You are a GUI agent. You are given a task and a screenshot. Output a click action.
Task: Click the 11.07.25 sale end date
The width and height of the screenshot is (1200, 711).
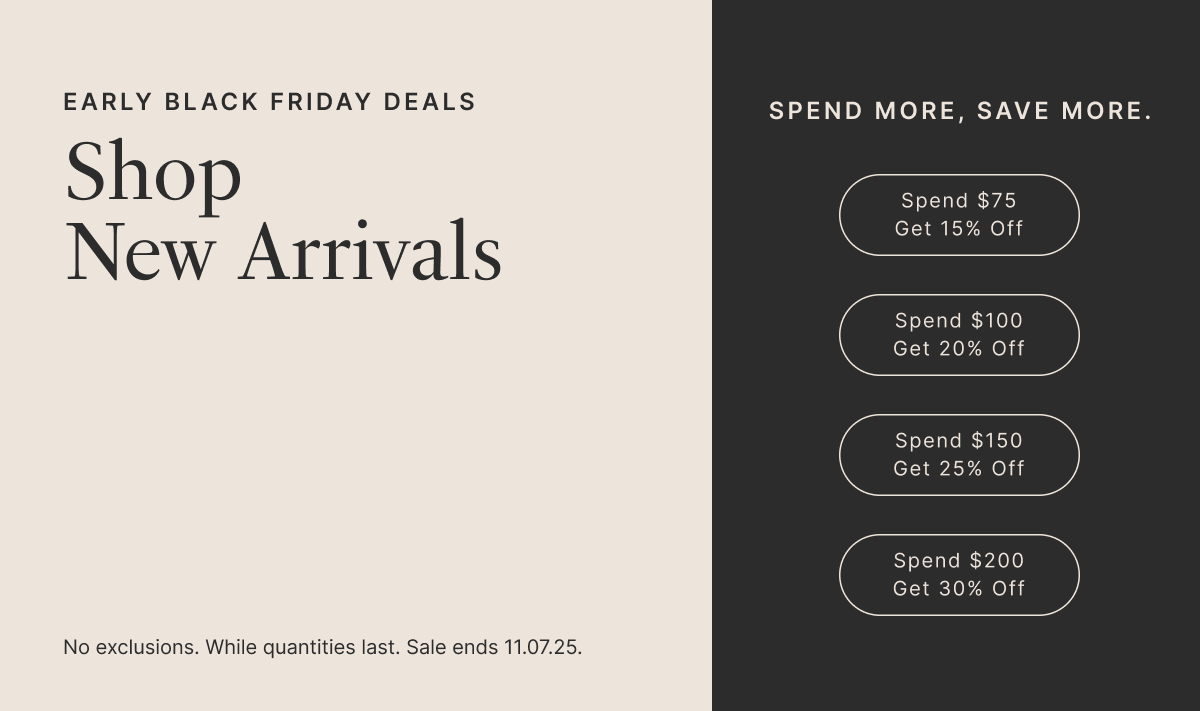coord(542,647)
